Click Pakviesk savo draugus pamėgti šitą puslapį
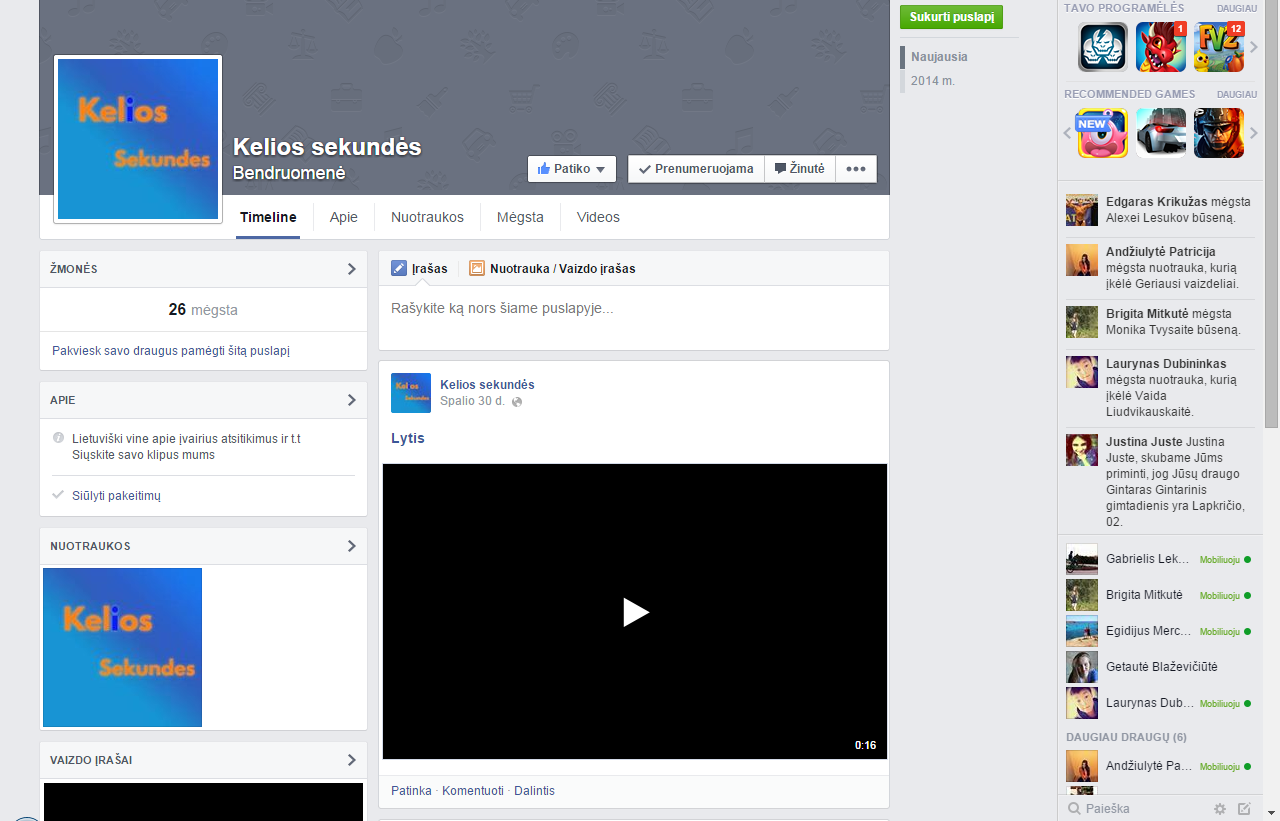Viewport: 1280px width, 821px height. 171,351
